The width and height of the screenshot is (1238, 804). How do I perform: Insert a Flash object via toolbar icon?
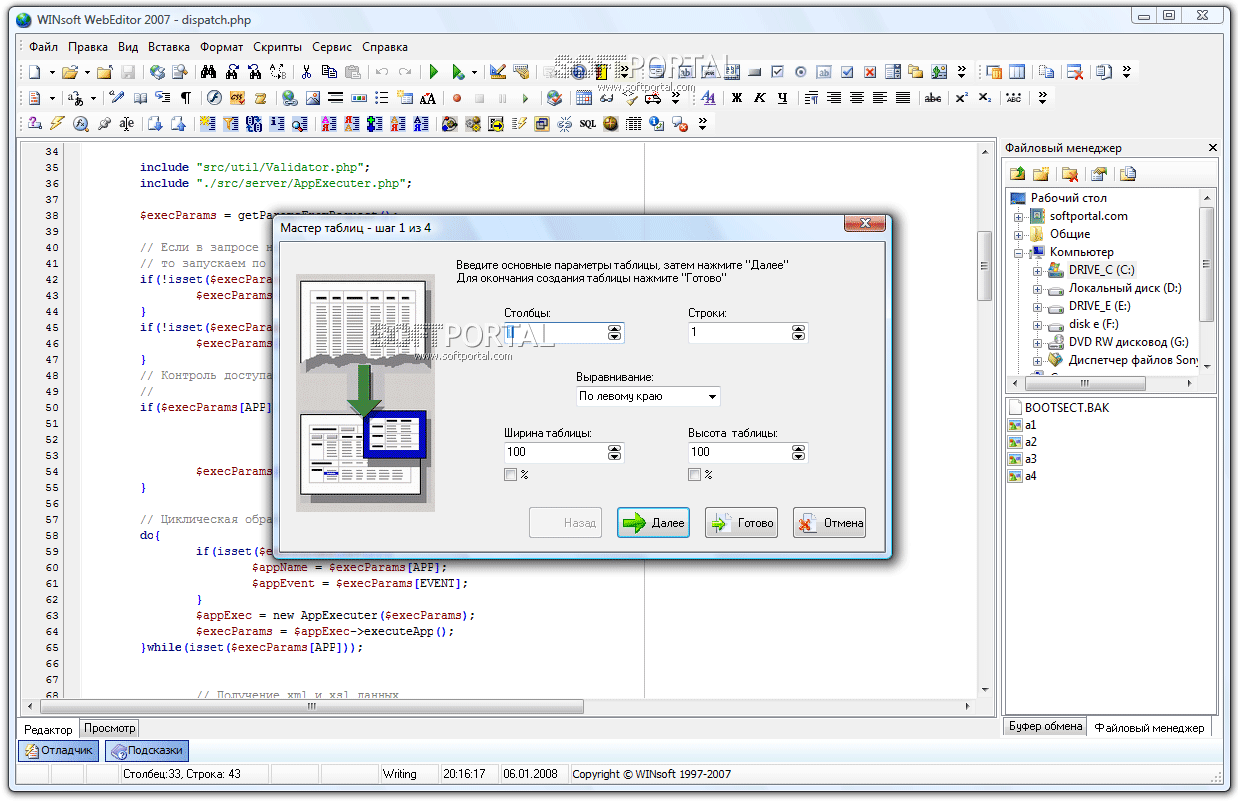coord(213,98)
